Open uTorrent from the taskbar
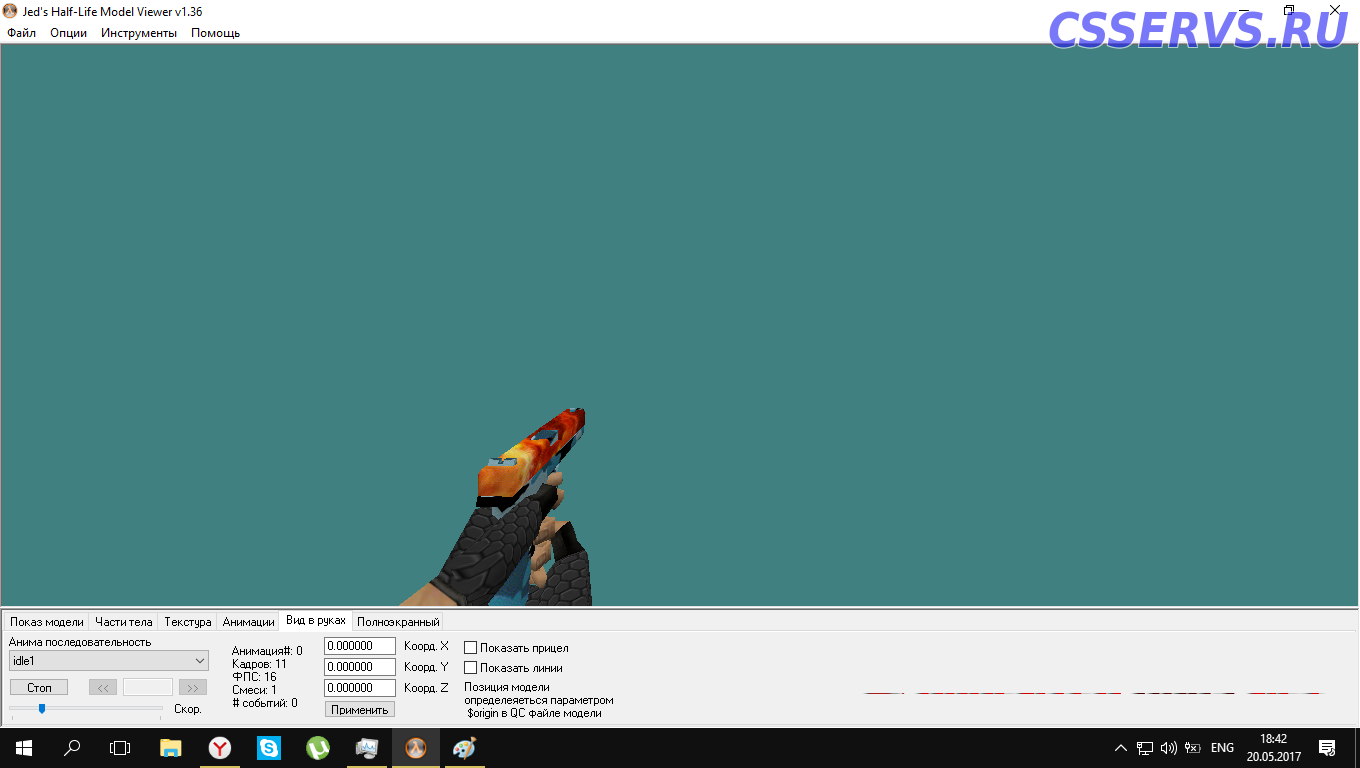1360x768 pixels. click(317, 748)
